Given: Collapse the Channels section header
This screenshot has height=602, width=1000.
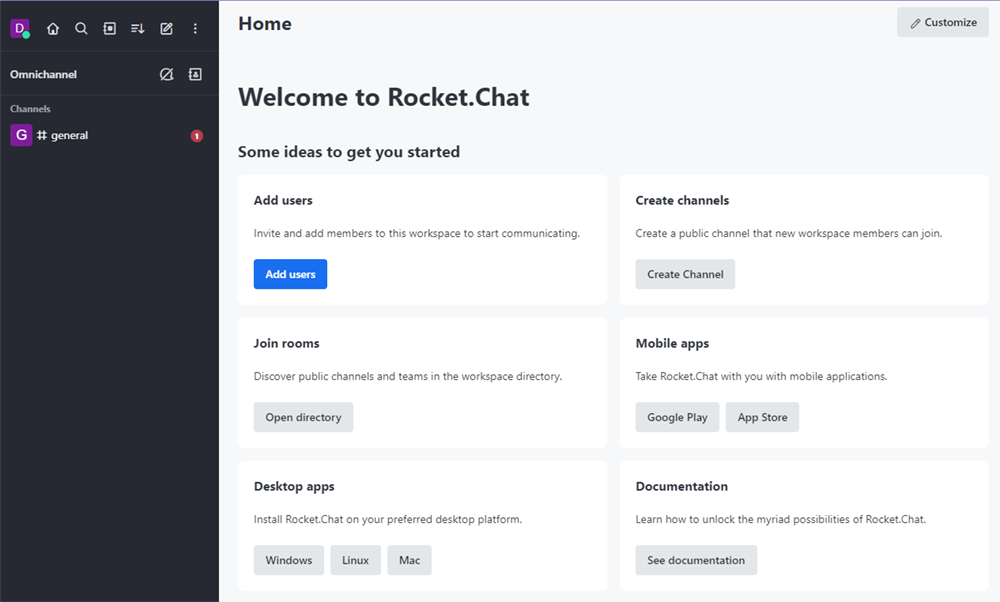Looking at the screenshot, I should (30, 108).
